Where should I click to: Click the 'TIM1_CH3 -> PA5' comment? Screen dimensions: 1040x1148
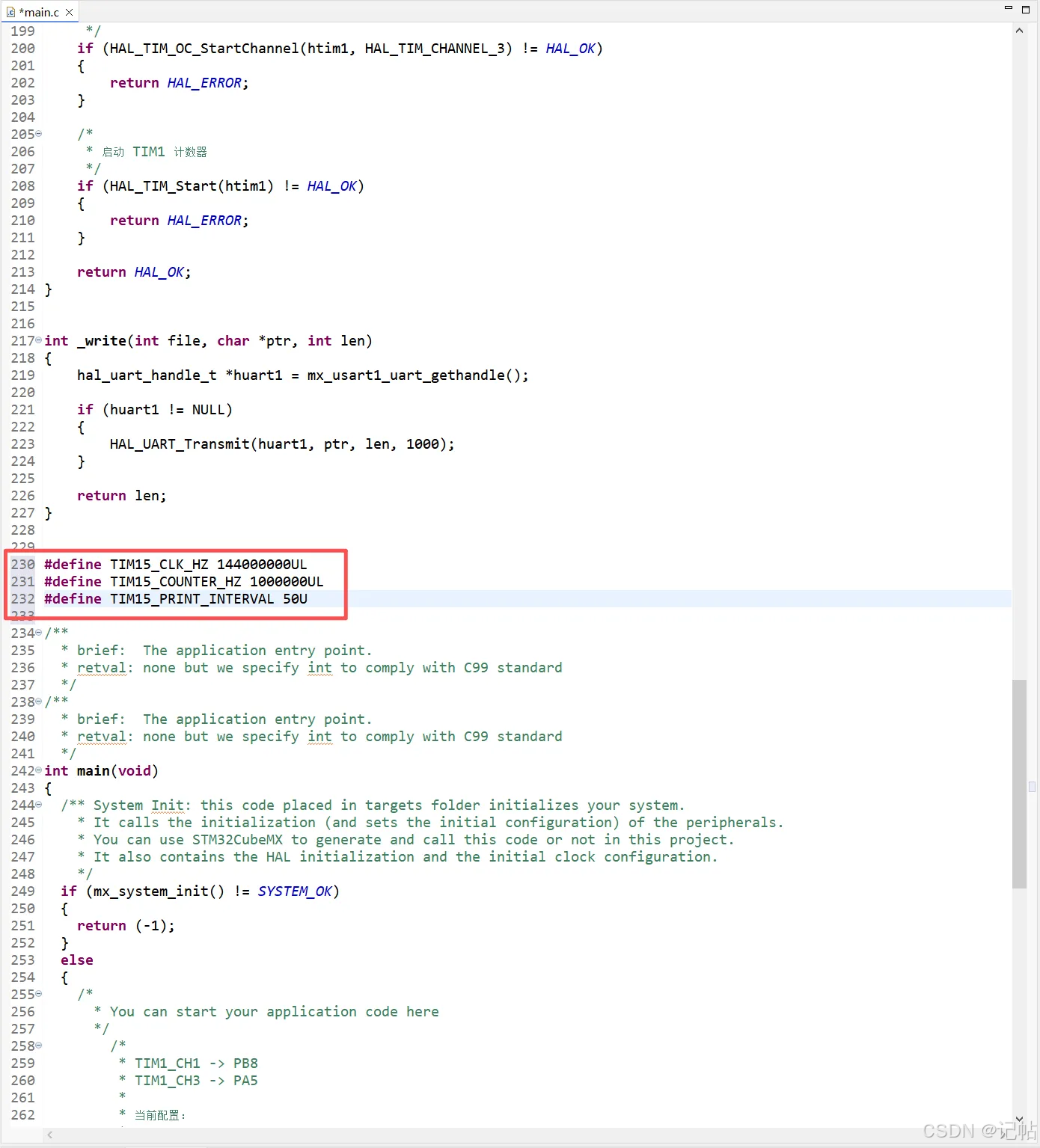click(x=196, y=1080)
